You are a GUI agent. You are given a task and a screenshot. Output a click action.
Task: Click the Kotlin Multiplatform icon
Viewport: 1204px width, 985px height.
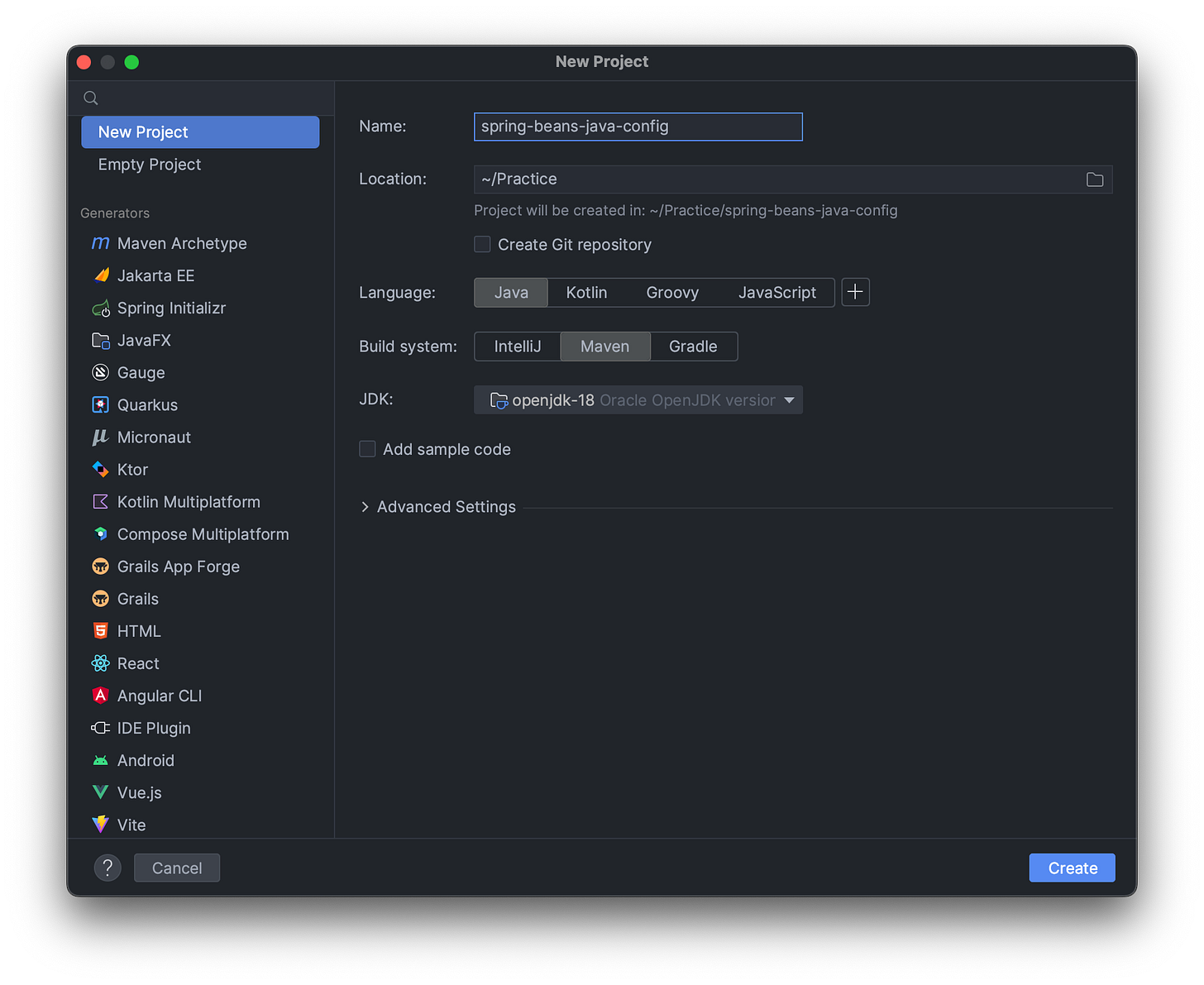101,501
